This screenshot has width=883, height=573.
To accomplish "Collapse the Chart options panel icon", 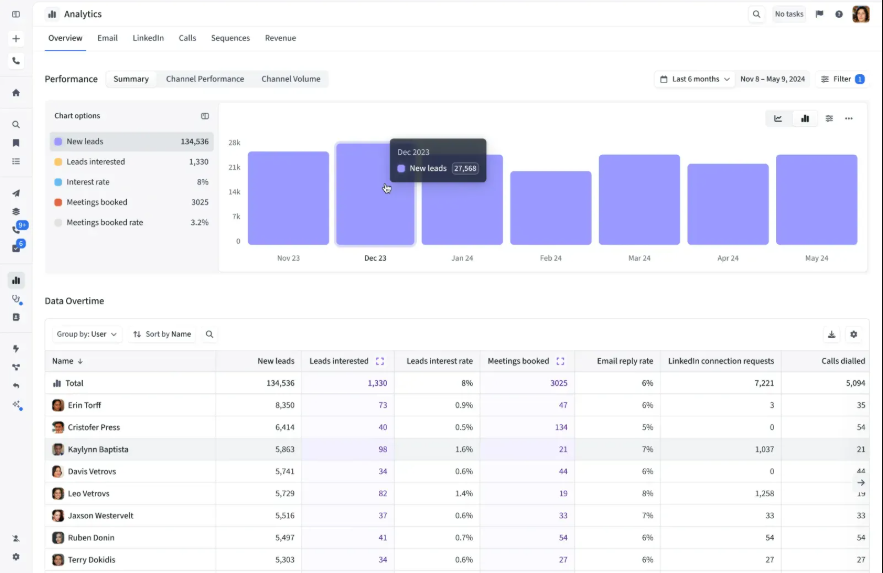I will pyautogui.click(x=205, y=116).
